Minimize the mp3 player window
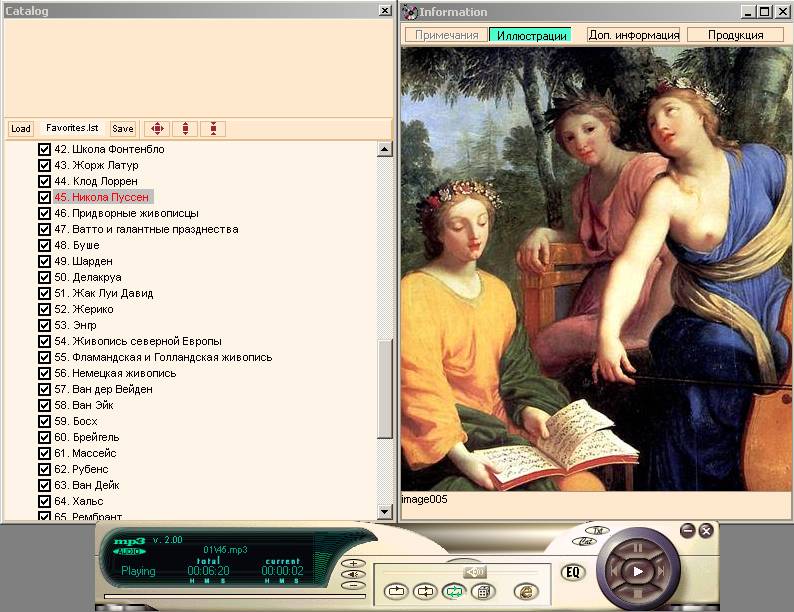 687,530
